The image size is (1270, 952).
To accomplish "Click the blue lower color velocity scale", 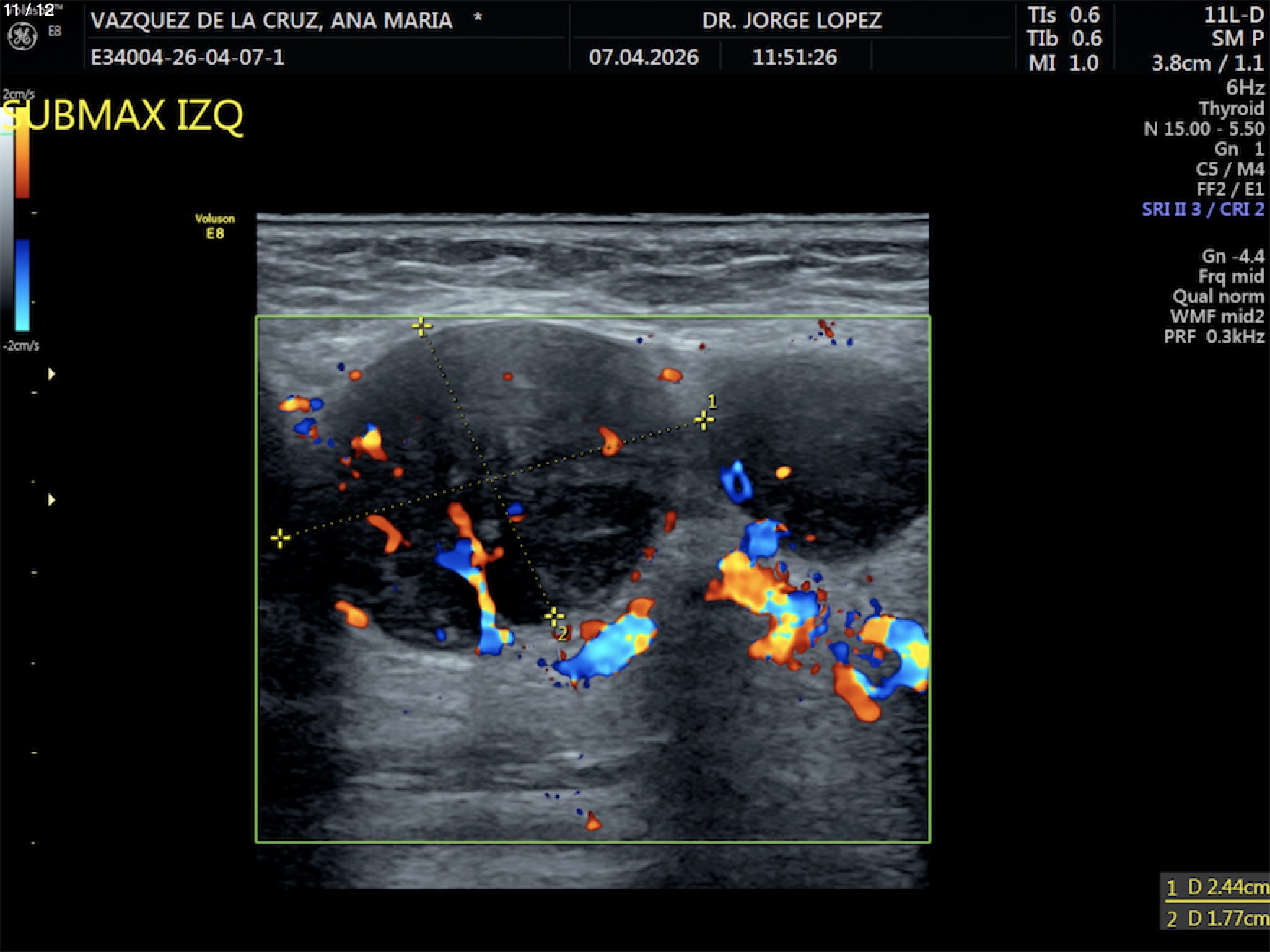I will (22, 285).
